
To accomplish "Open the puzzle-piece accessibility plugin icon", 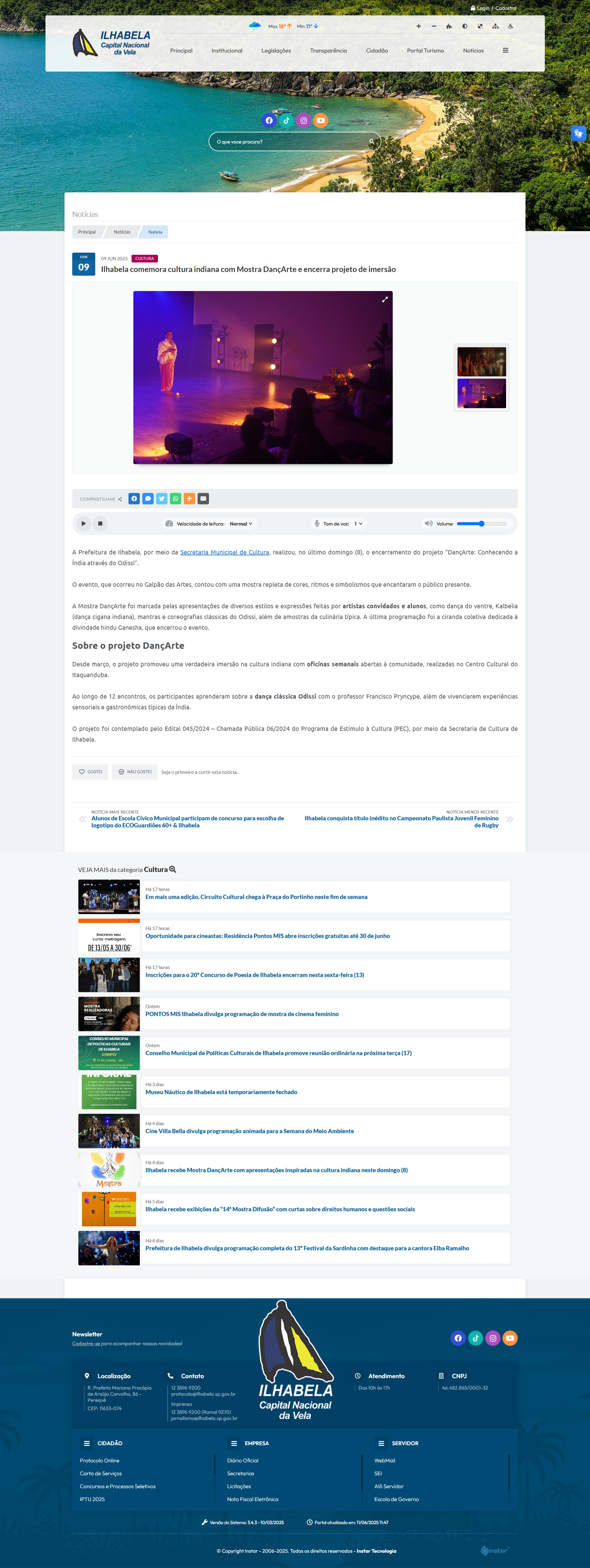I will (x=449, y=26).
